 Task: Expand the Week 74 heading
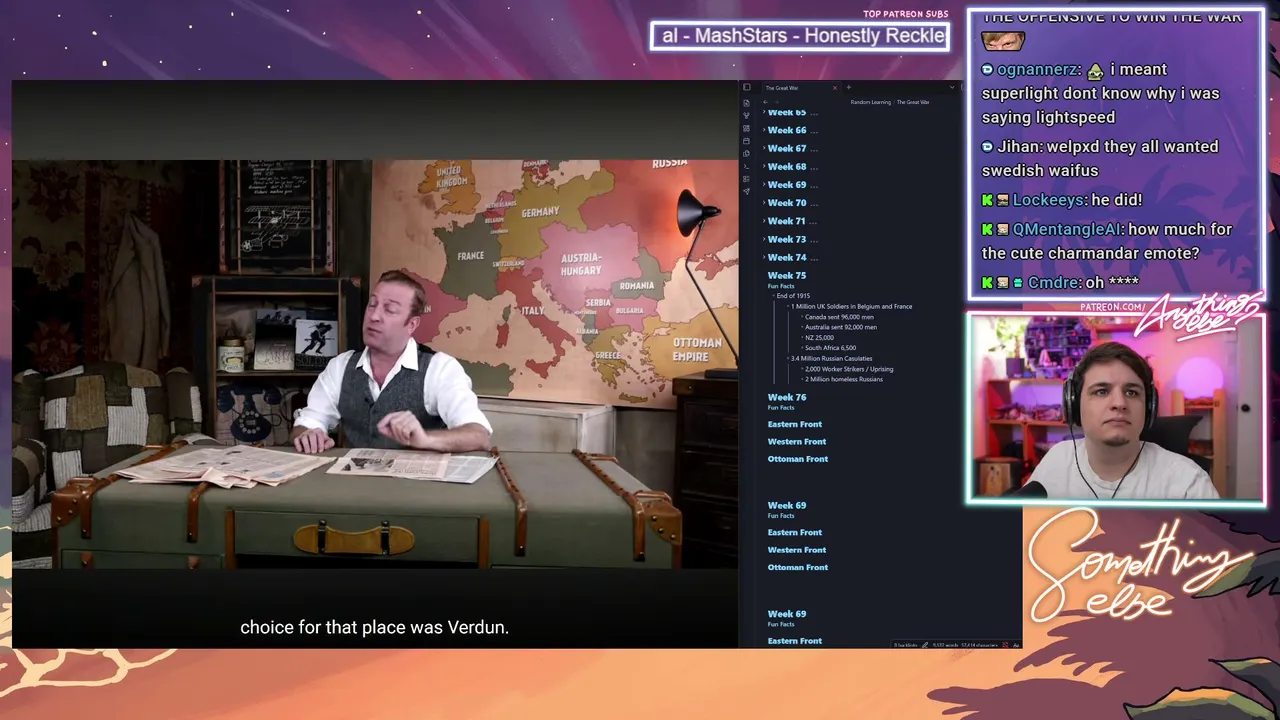(764, 257)
